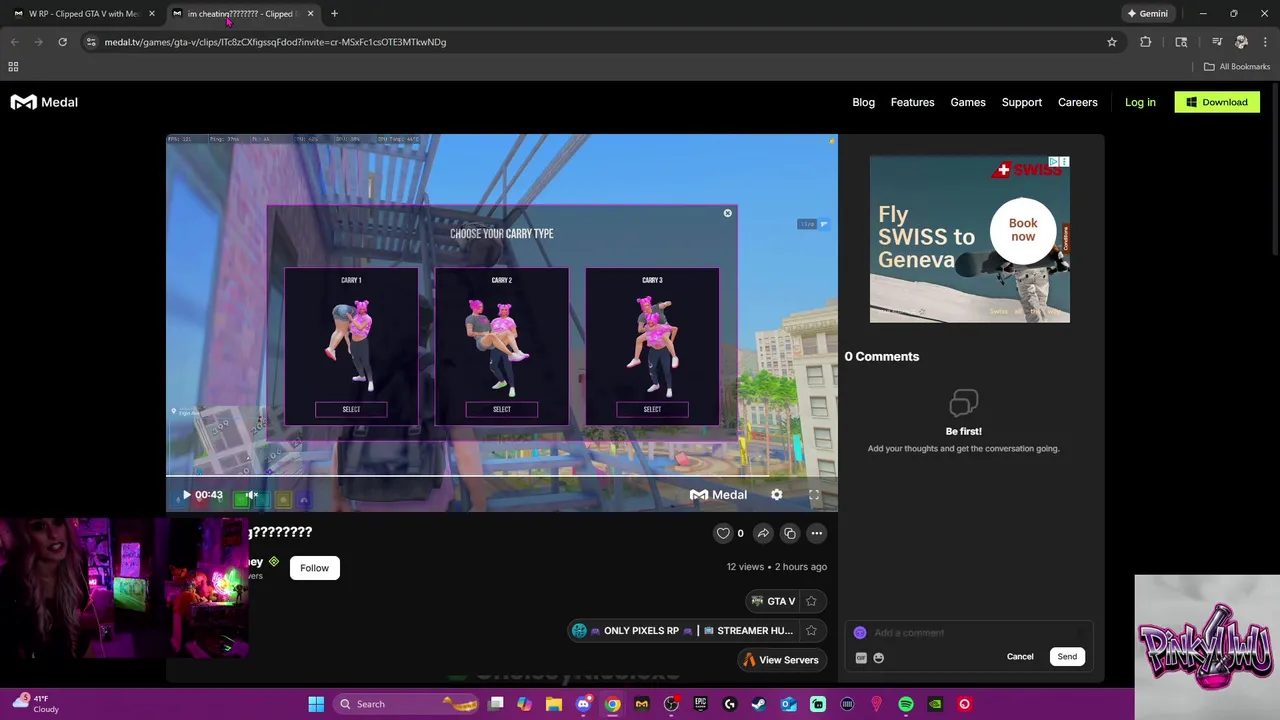1280x720 pixels.
Task: Like the clip with the heart icon
Action: (x=723, y=533)
